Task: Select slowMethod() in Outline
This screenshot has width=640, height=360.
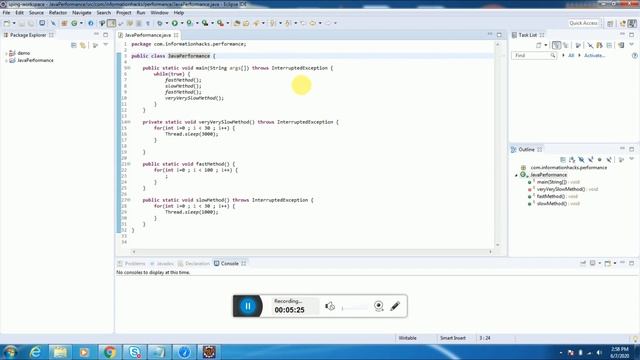Action: [x=552, y=204]
